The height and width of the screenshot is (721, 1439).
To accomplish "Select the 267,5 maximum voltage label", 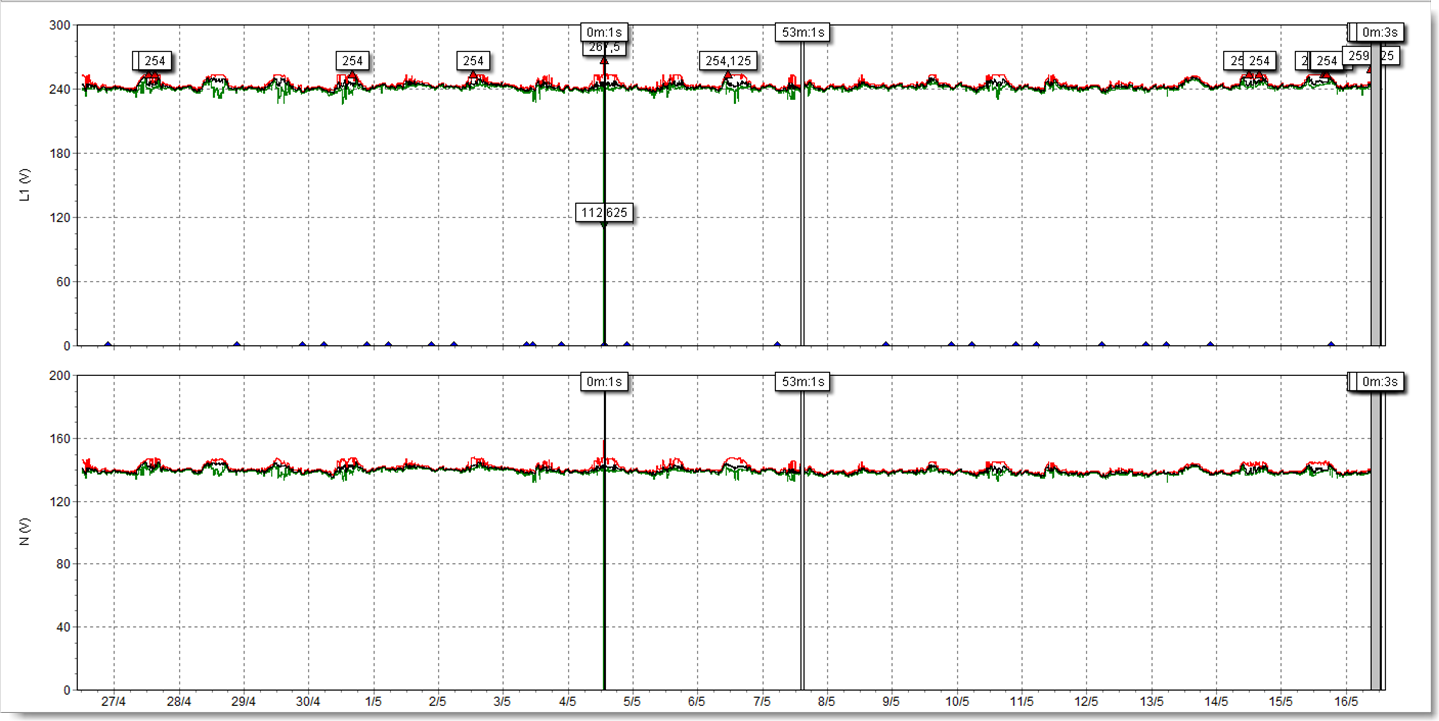I will 604,47.
